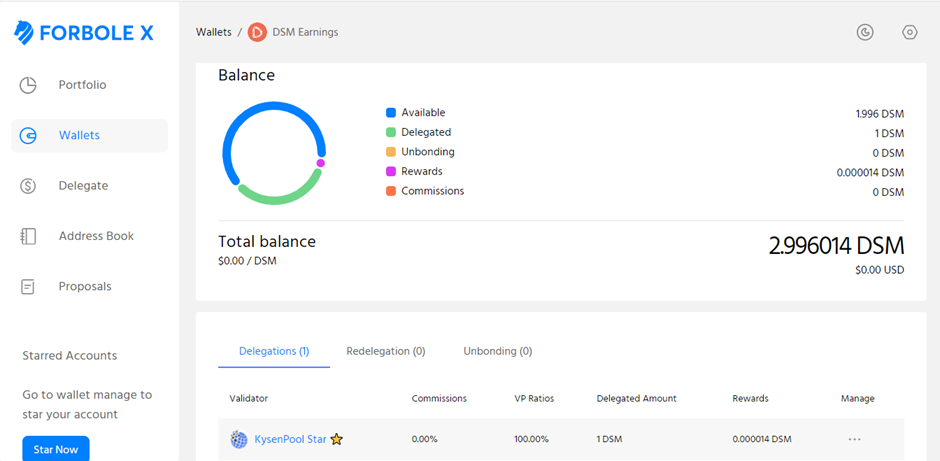Click the KysenPool Star validator avatar
The image size is (940, 461).
(x=239, y=439)
